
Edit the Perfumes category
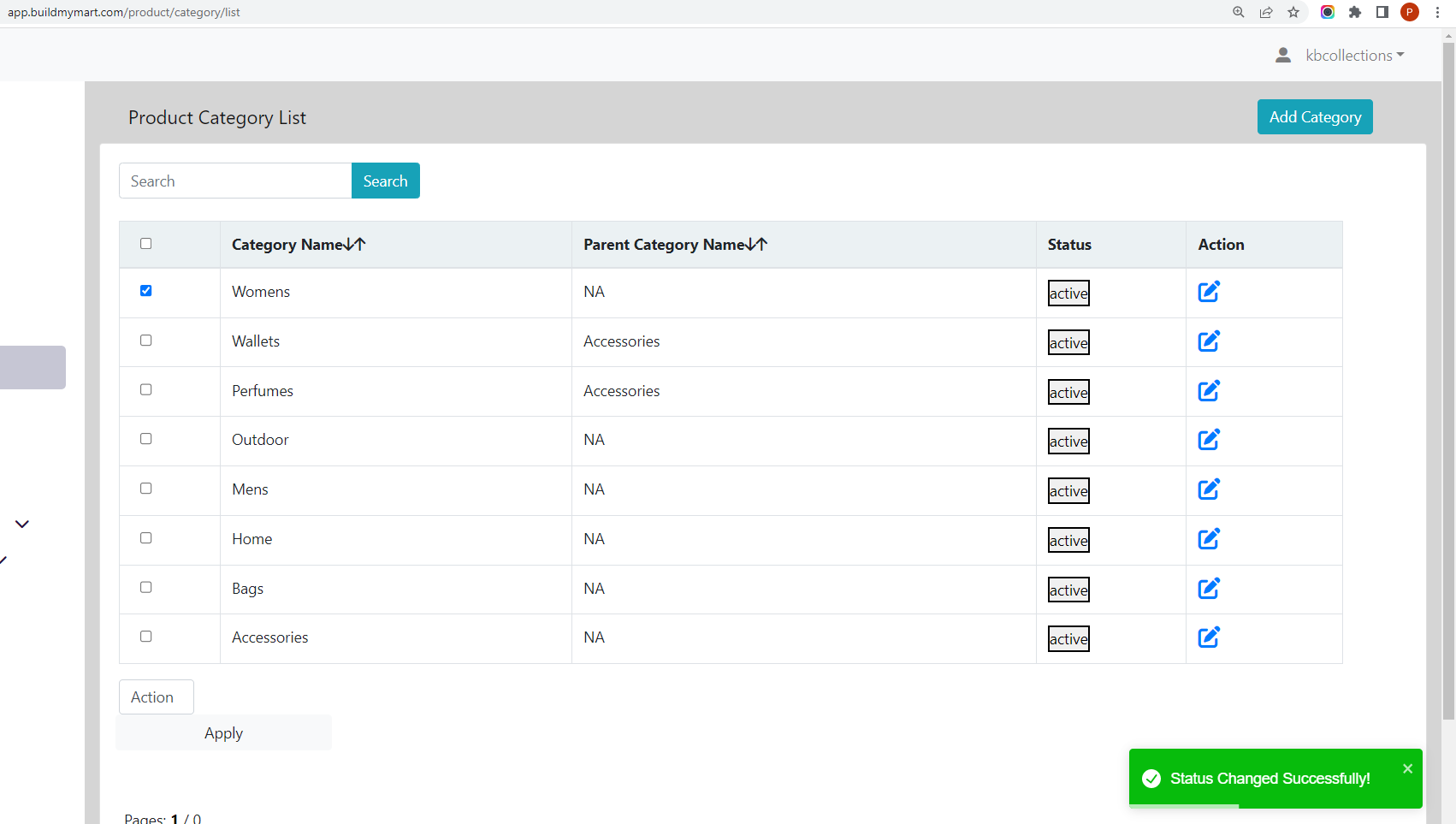[x=1209, y=391]
